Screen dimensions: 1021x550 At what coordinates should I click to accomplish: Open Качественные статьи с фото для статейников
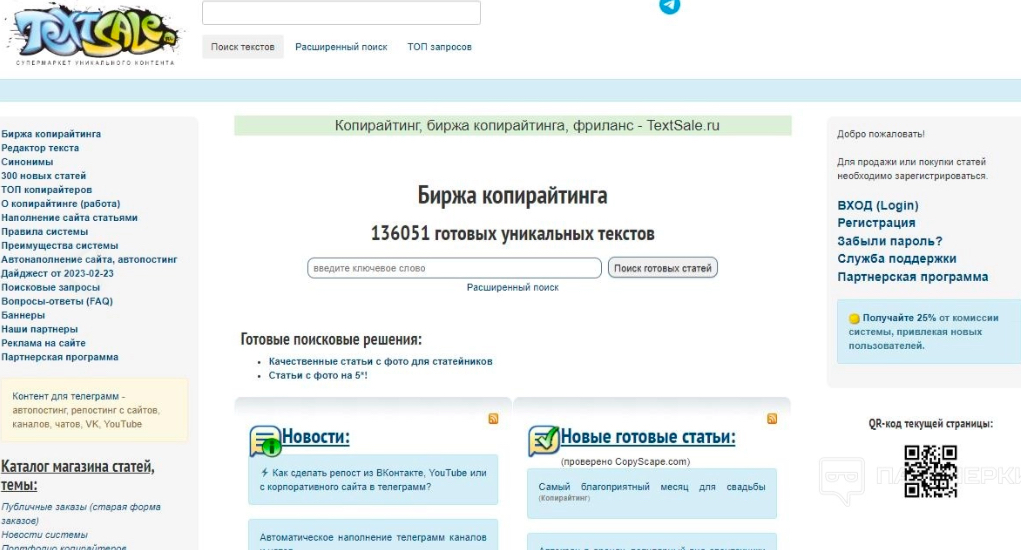(380, 361)
